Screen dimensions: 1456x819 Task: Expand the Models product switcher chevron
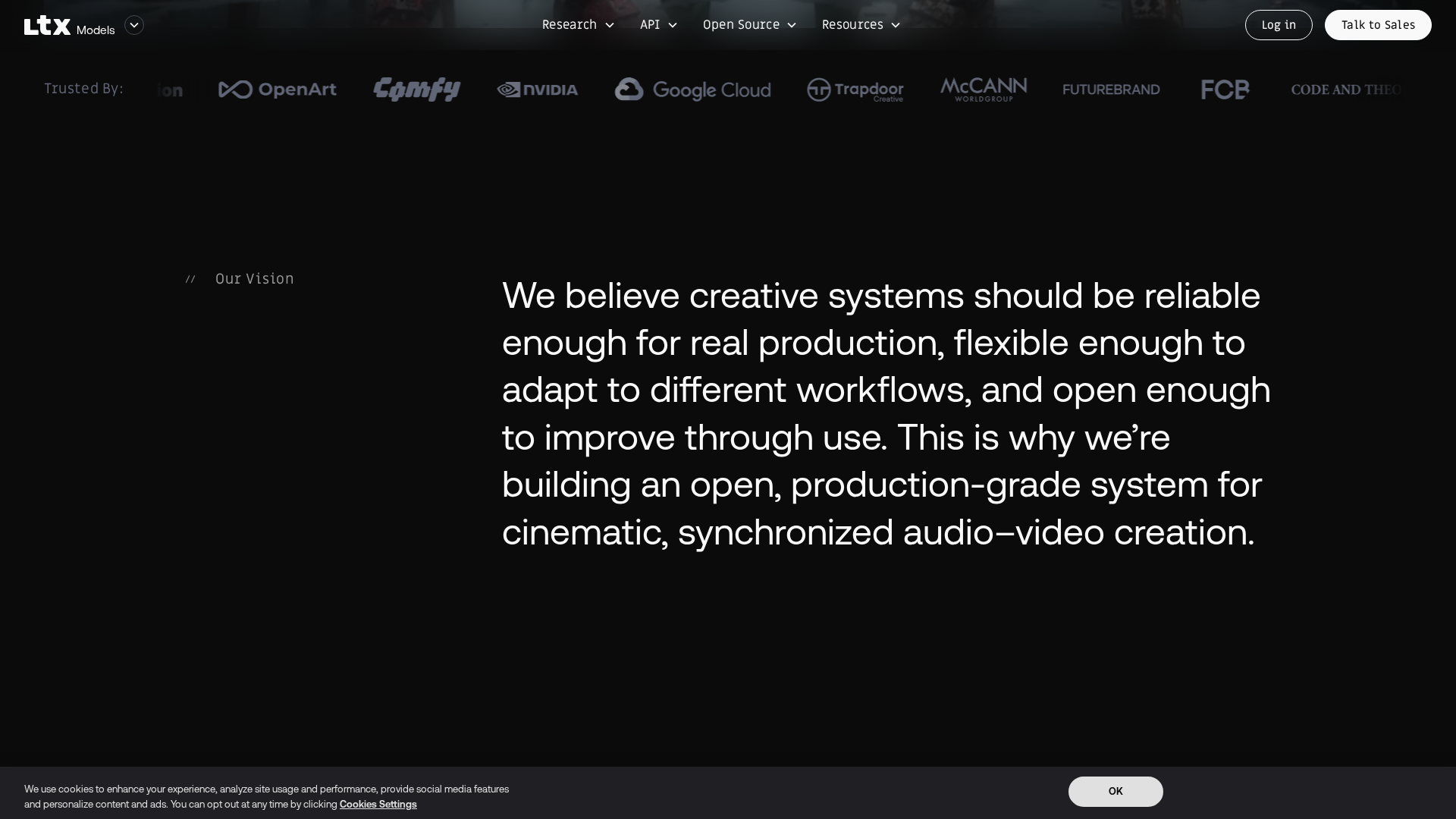134,25
